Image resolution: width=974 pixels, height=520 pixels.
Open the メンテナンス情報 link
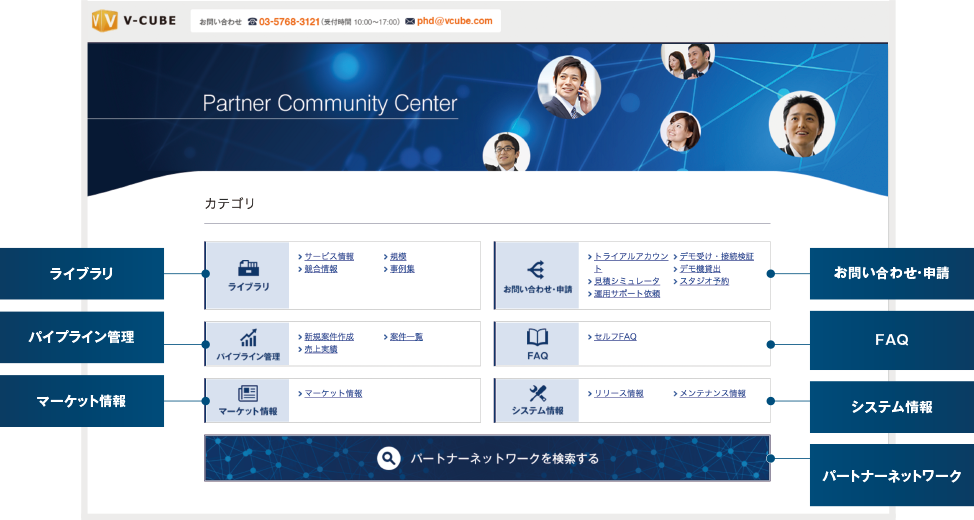712,393
